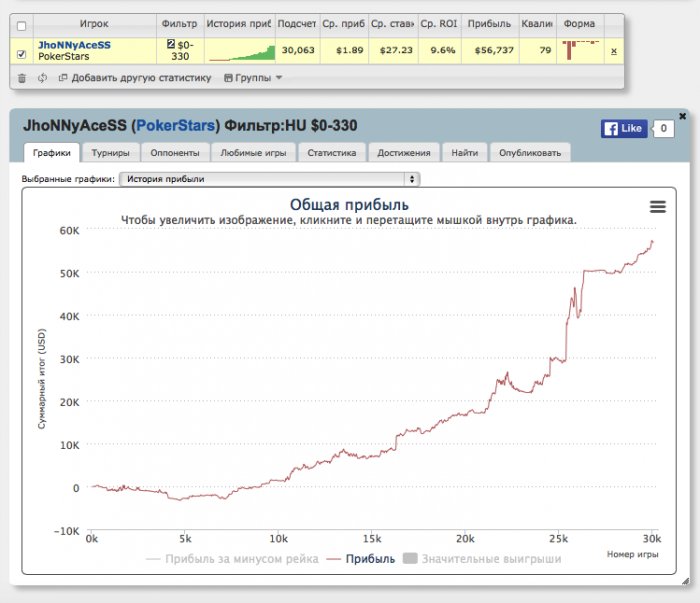Click the profit value $56,737 cell
The image size is (700, 603).
[494, 50]
